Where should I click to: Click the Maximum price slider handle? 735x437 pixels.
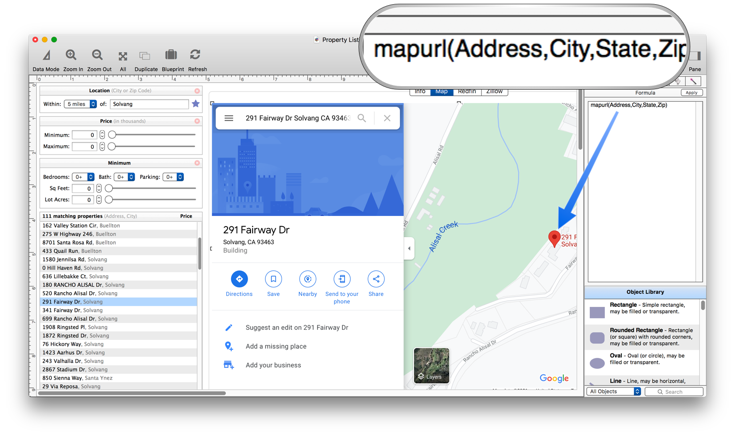112,147
